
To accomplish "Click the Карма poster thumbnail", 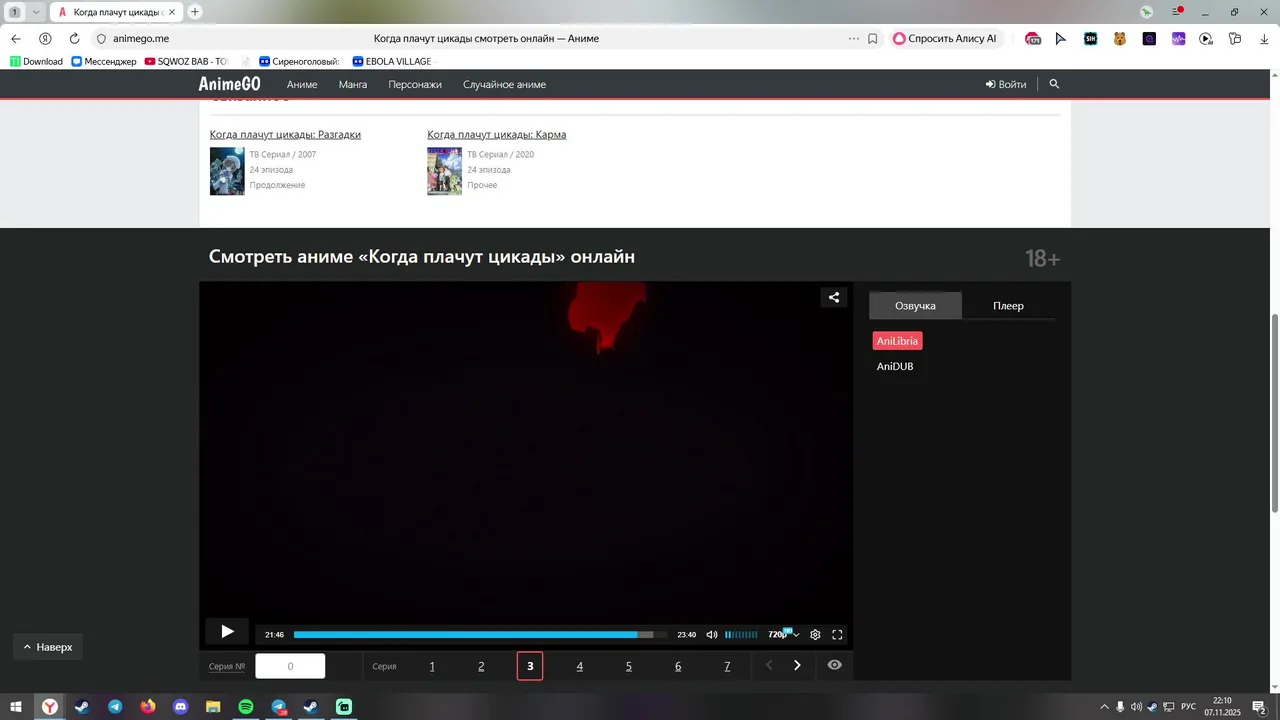I will pyautogui.click(x=444, y=171).
